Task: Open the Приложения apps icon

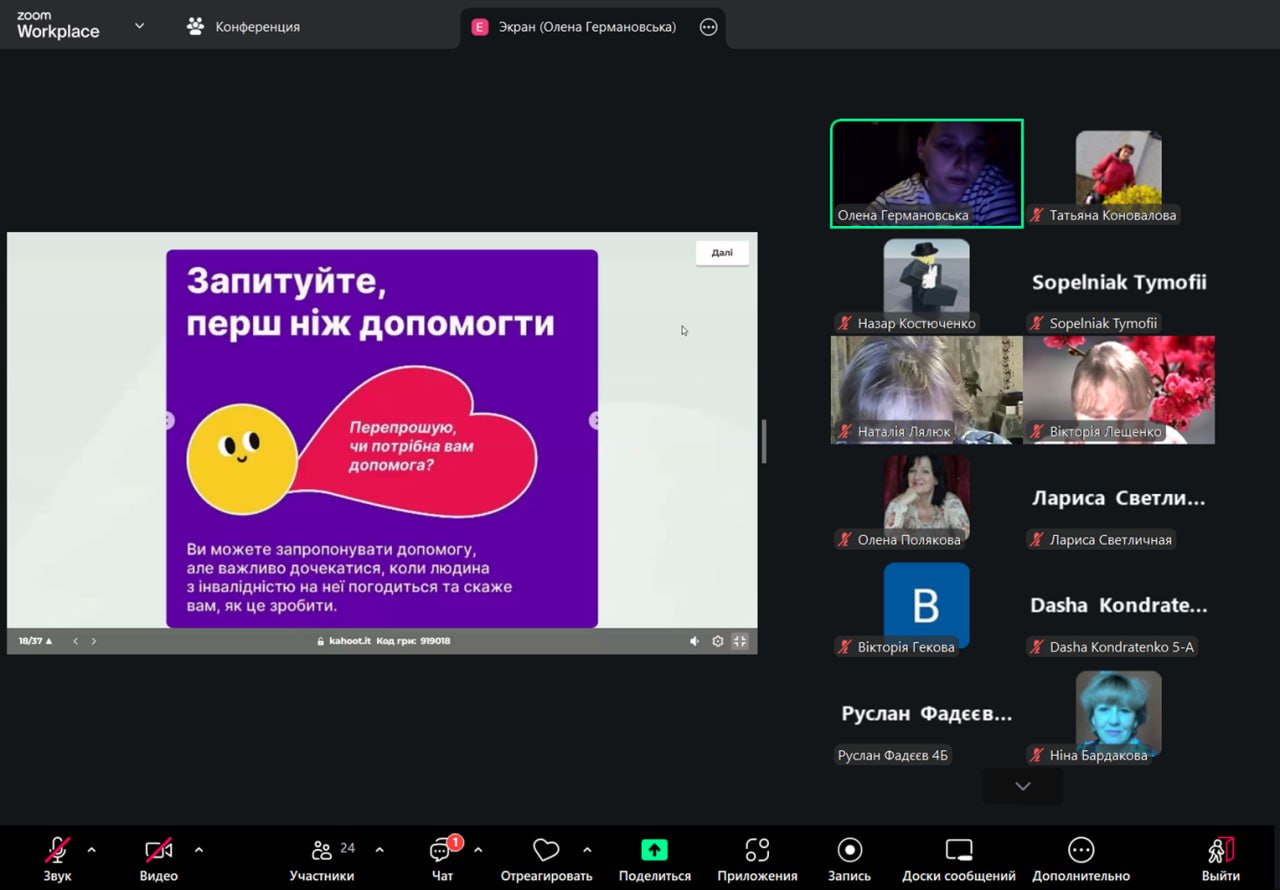Action: point(757,850)
